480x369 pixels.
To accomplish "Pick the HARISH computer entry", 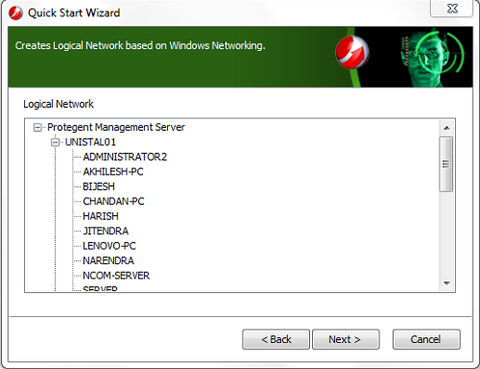I will click(101, 216).
